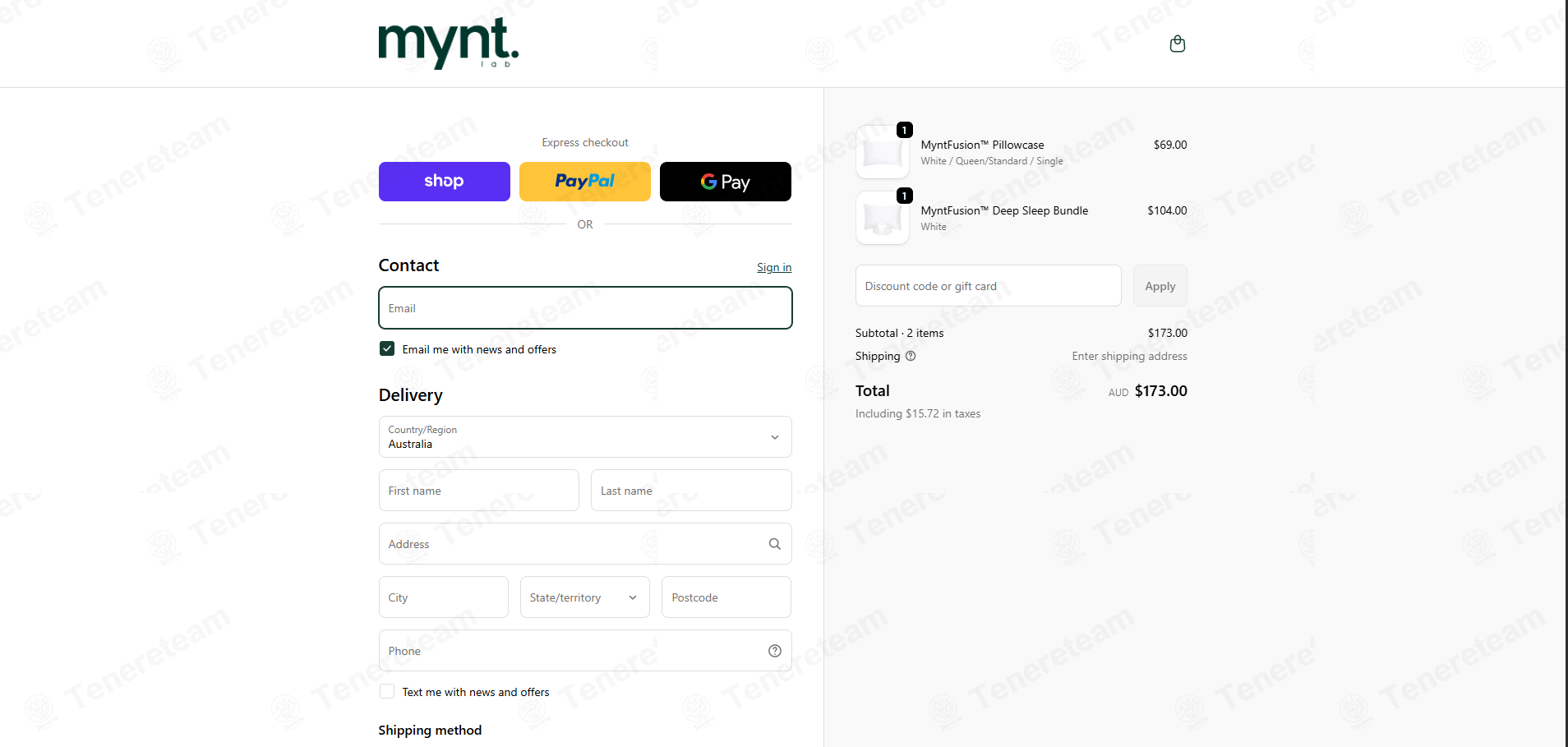Image resolution: width=1568 pixels, height=747 pixels.
Task: Click the White / Queen/Standard / Single variant text
Action: click(x=992, y=161)
